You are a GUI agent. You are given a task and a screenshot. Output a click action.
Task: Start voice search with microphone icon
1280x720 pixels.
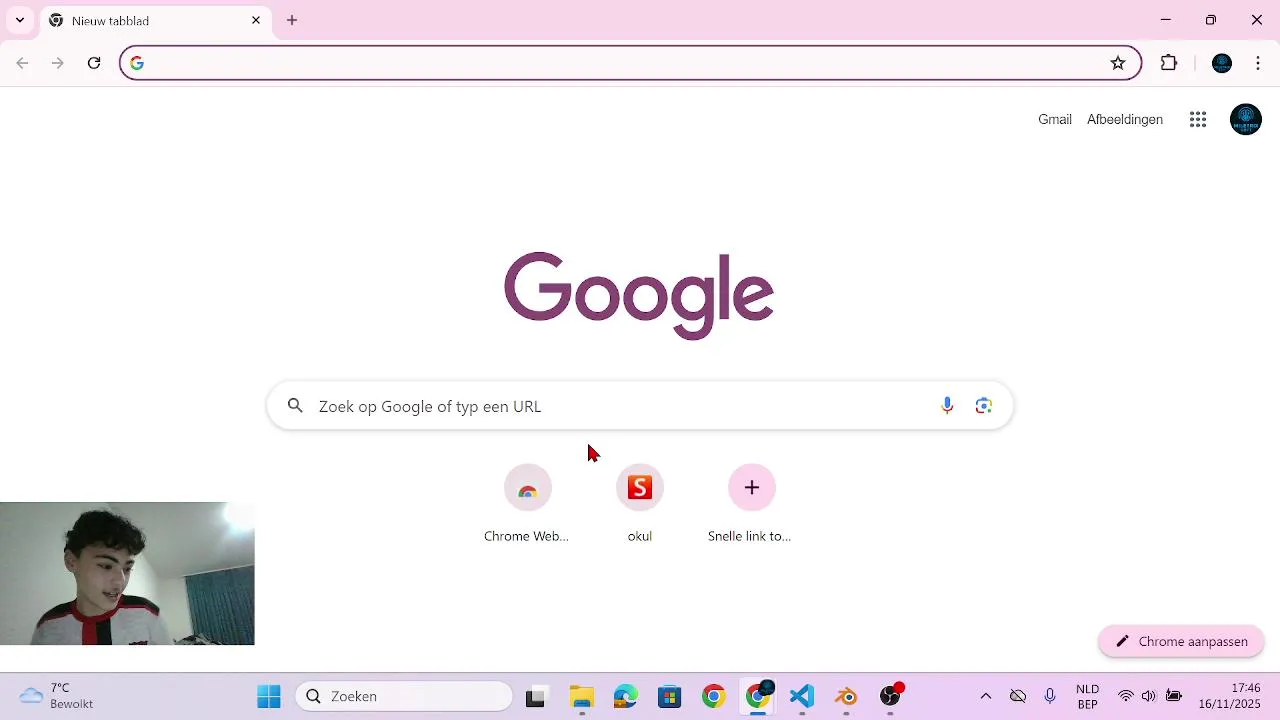click(x=947, y=405)
